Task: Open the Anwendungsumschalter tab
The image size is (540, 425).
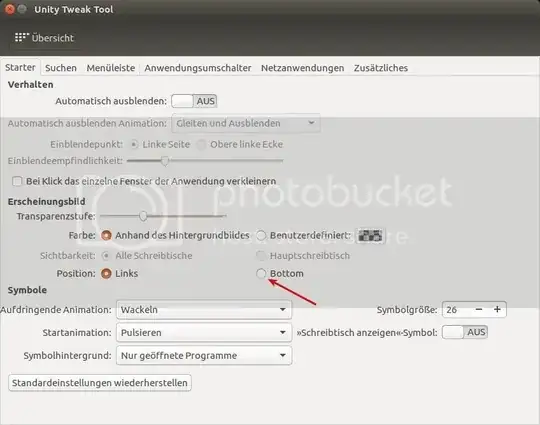Action: pos(198,68)
